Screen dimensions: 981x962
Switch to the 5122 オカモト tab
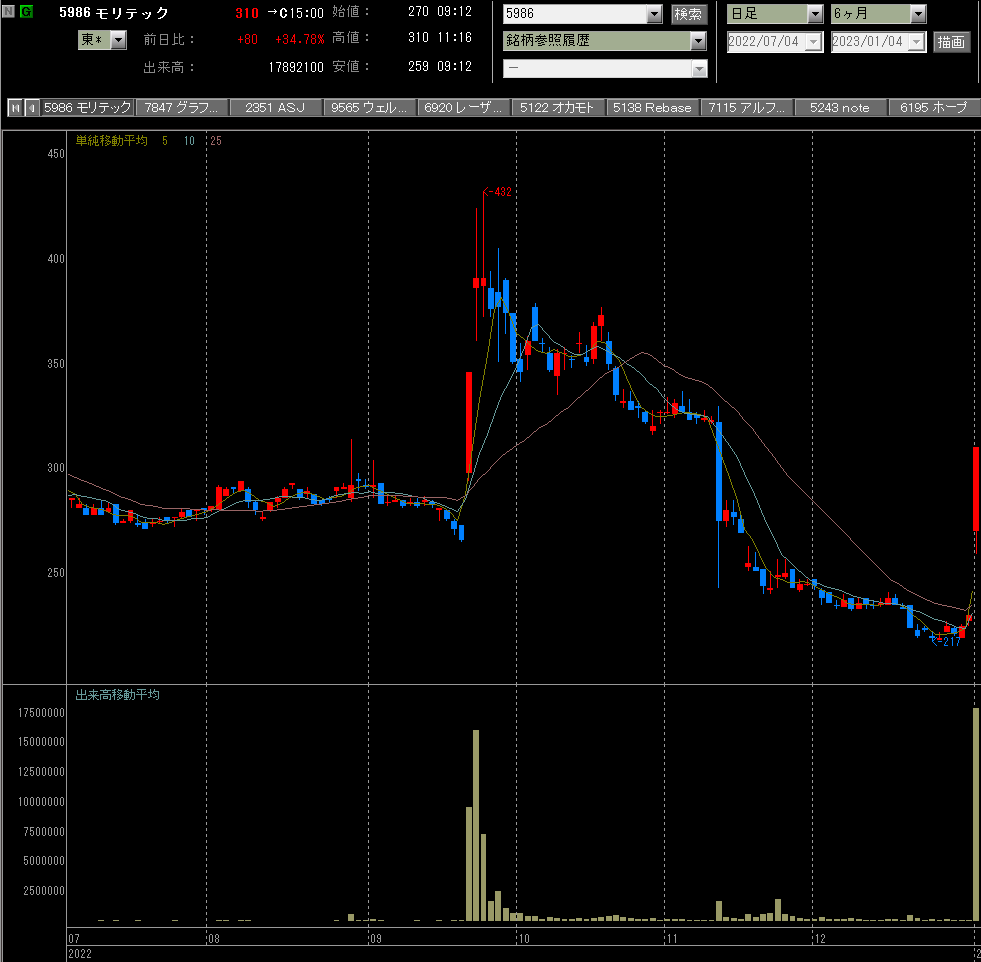[x=557, y=108]
